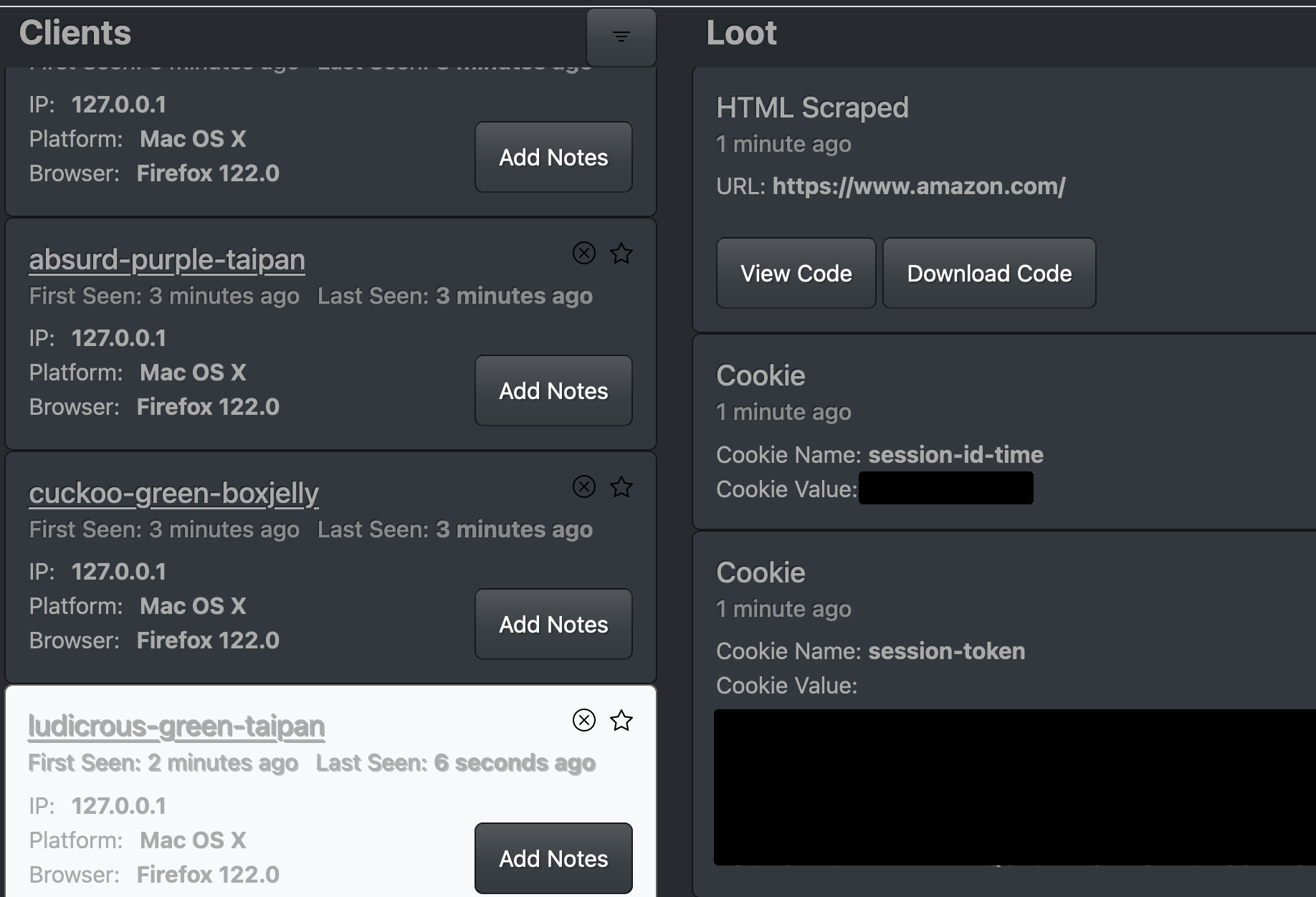Image resolution: width=1316 pixels, height=897 pixels.
Task: Click Add Notes on topmost client card
Action: coord(553,158)
